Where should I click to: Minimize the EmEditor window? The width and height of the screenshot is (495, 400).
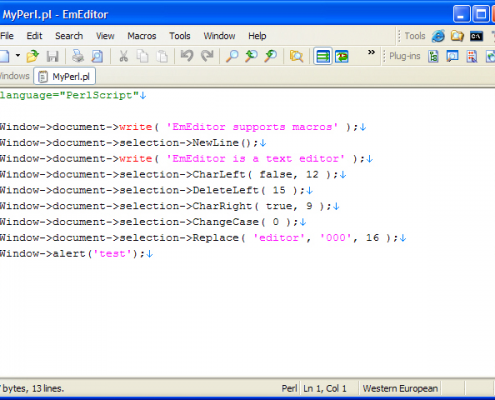[461, 14]
